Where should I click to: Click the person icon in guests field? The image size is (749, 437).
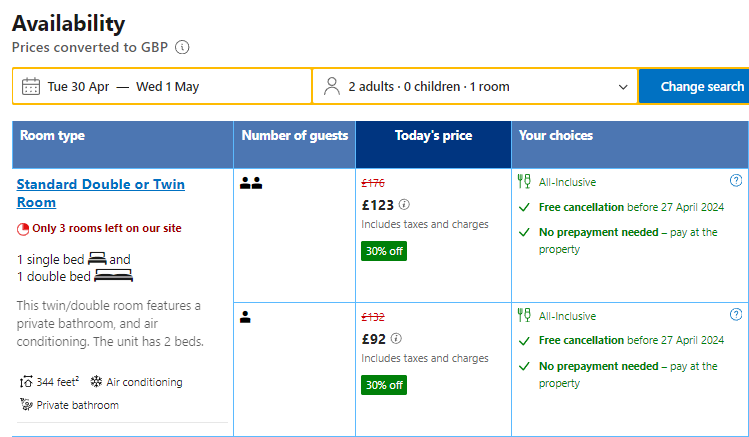coord(333,86)
